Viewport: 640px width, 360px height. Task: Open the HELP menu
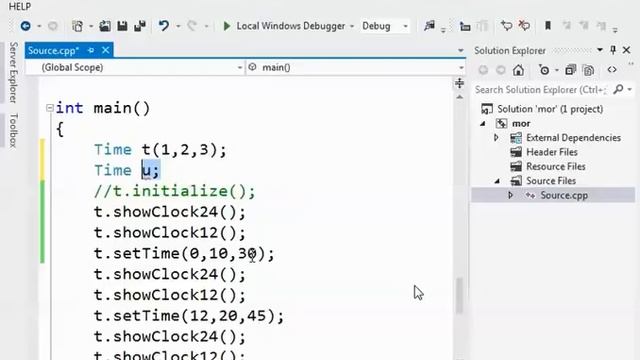coord(20,7)
